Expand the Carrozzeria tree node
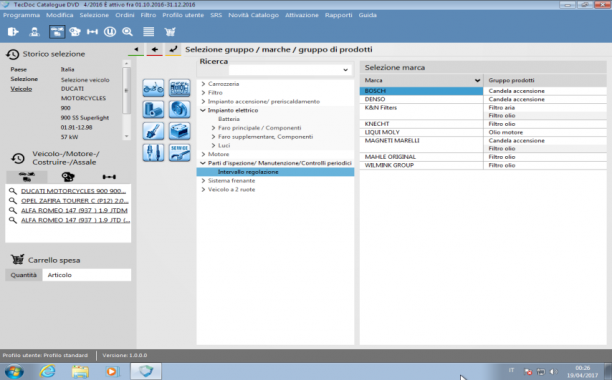The height and width of the screenshot is (380, 612). click(x=203, y=84)
